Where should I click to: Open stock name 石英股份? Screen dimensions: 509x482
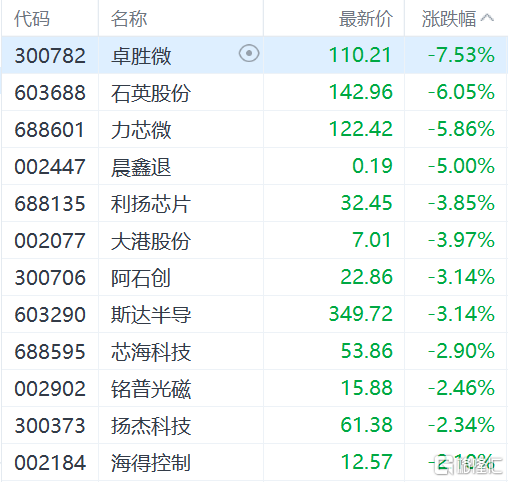click(x=151, y=93)
